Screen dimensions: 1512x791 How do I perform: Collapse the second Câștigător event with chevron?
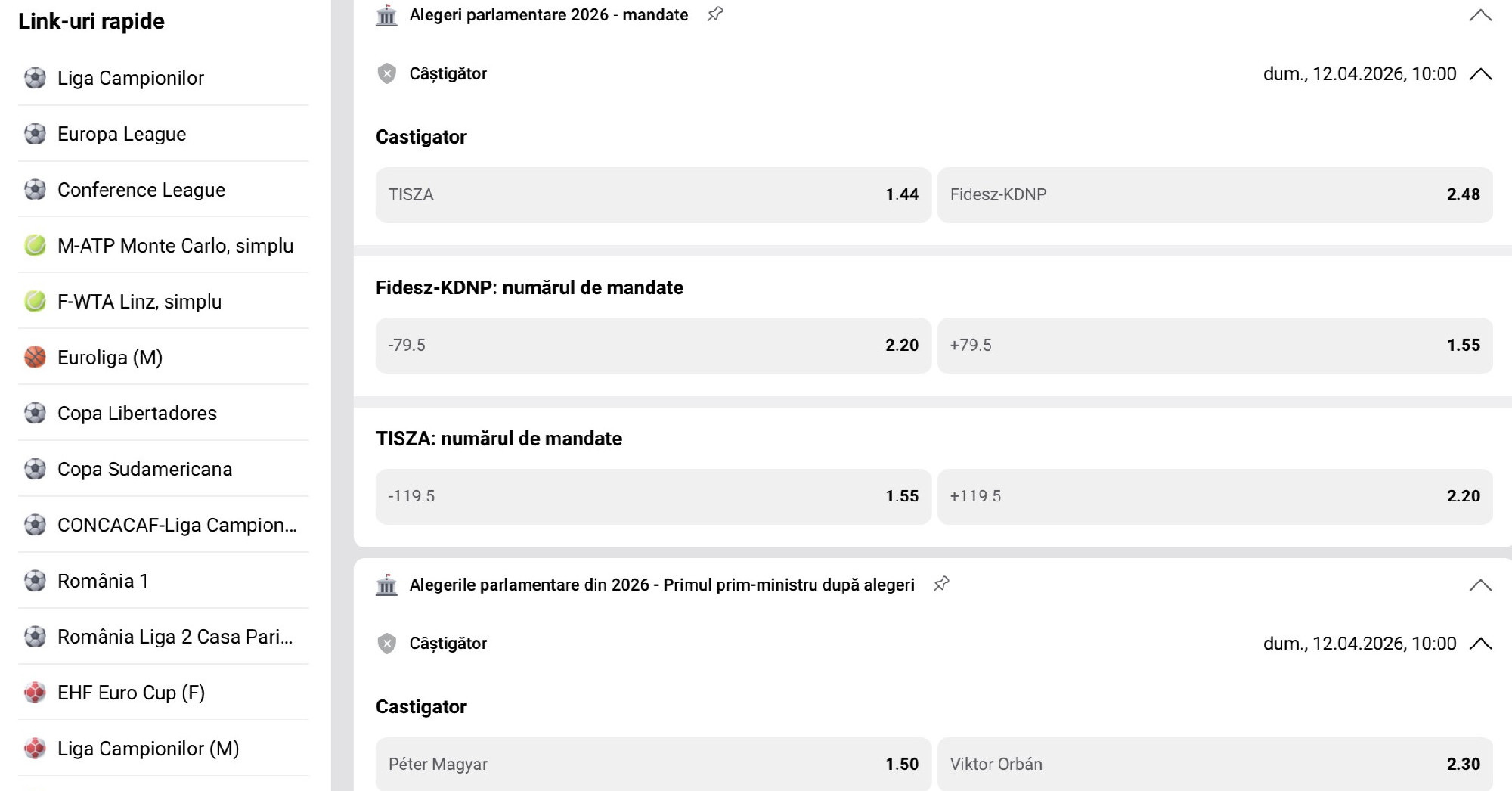[1480, 644]
